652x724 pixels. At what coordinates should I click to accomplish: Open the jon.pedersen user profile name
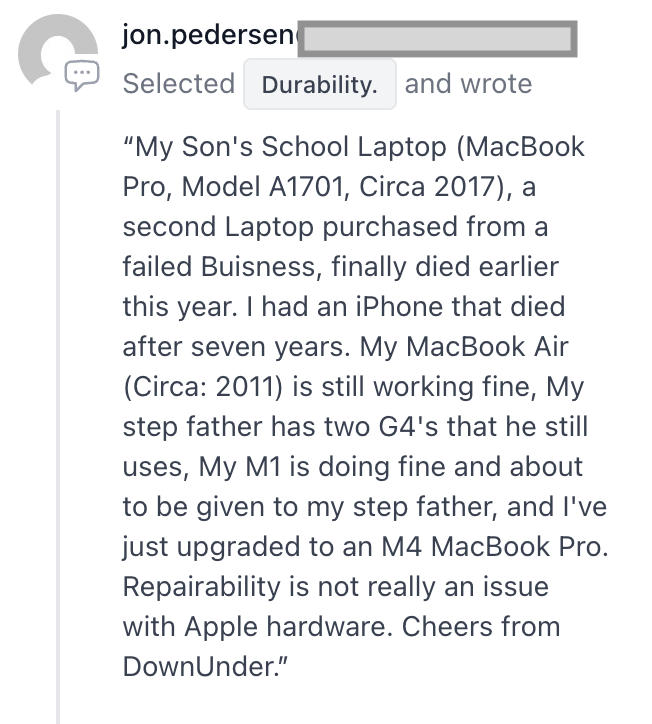point(210,35)
